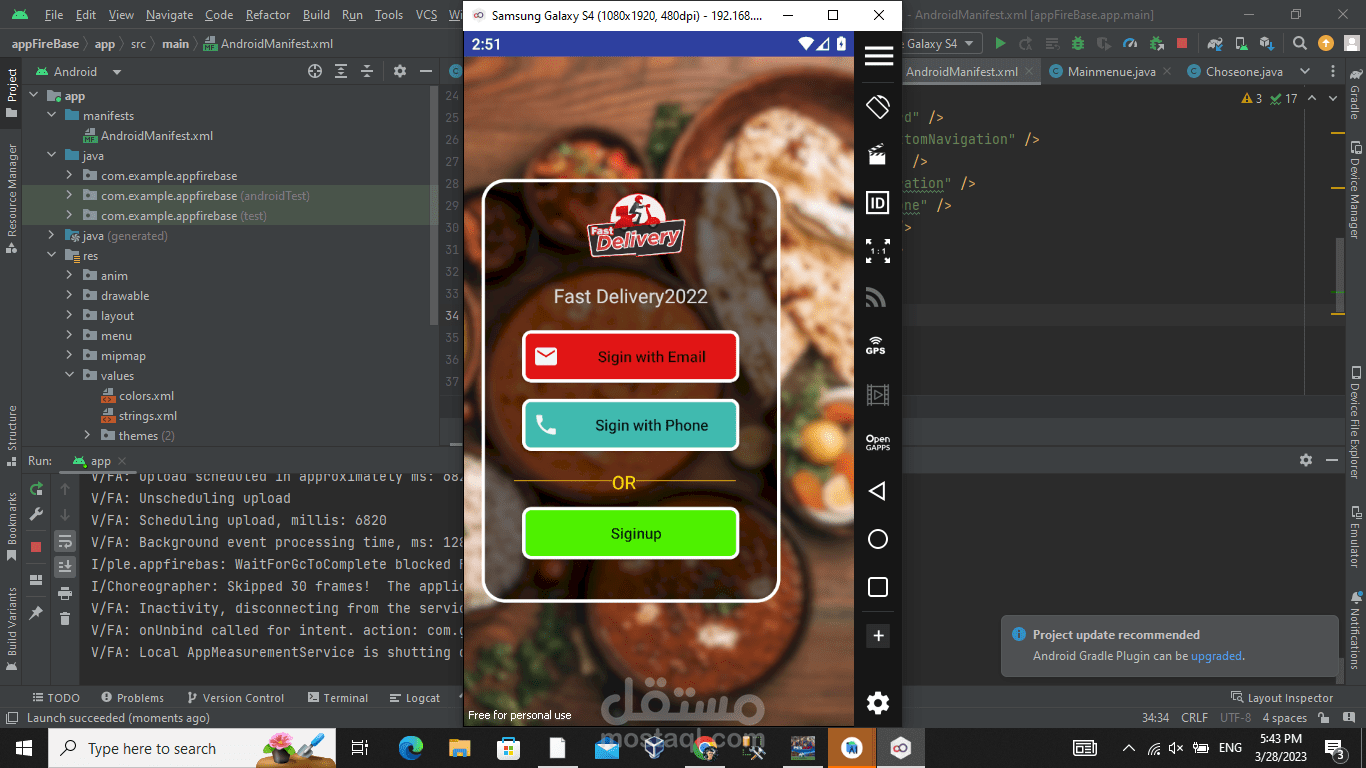The image size is (1366, 768).
Task: Stop the app using the red square icon
Action: (1182, 43)
